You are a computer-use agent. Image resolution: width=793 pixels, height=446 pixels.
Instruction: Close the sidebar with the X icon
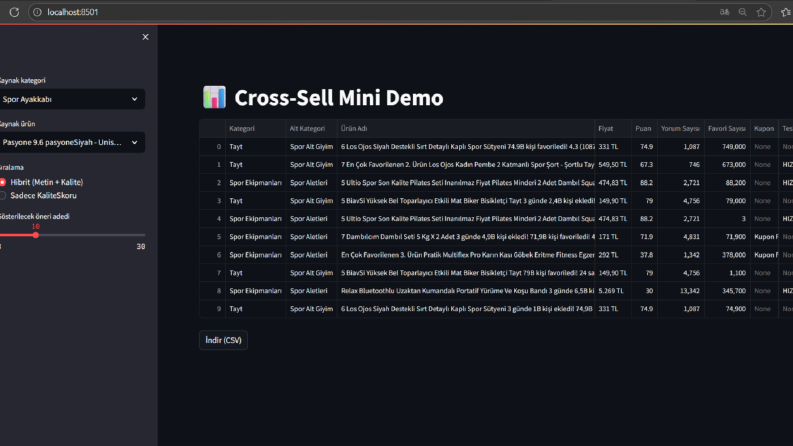146,37
